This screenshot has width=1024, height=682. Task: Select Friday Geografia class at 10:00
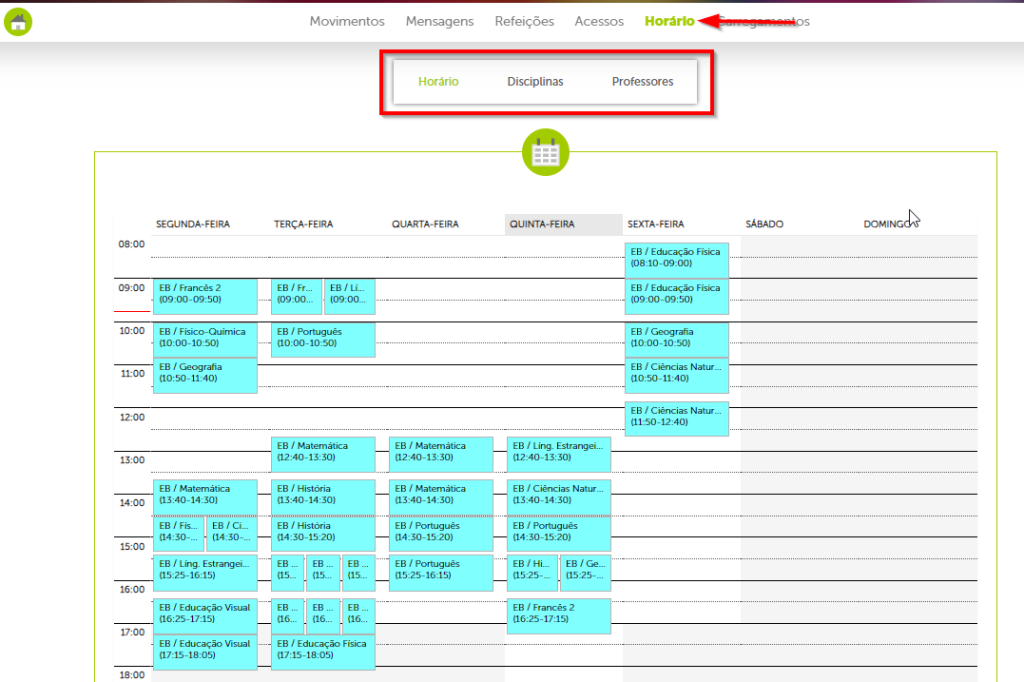click(677, 339)
